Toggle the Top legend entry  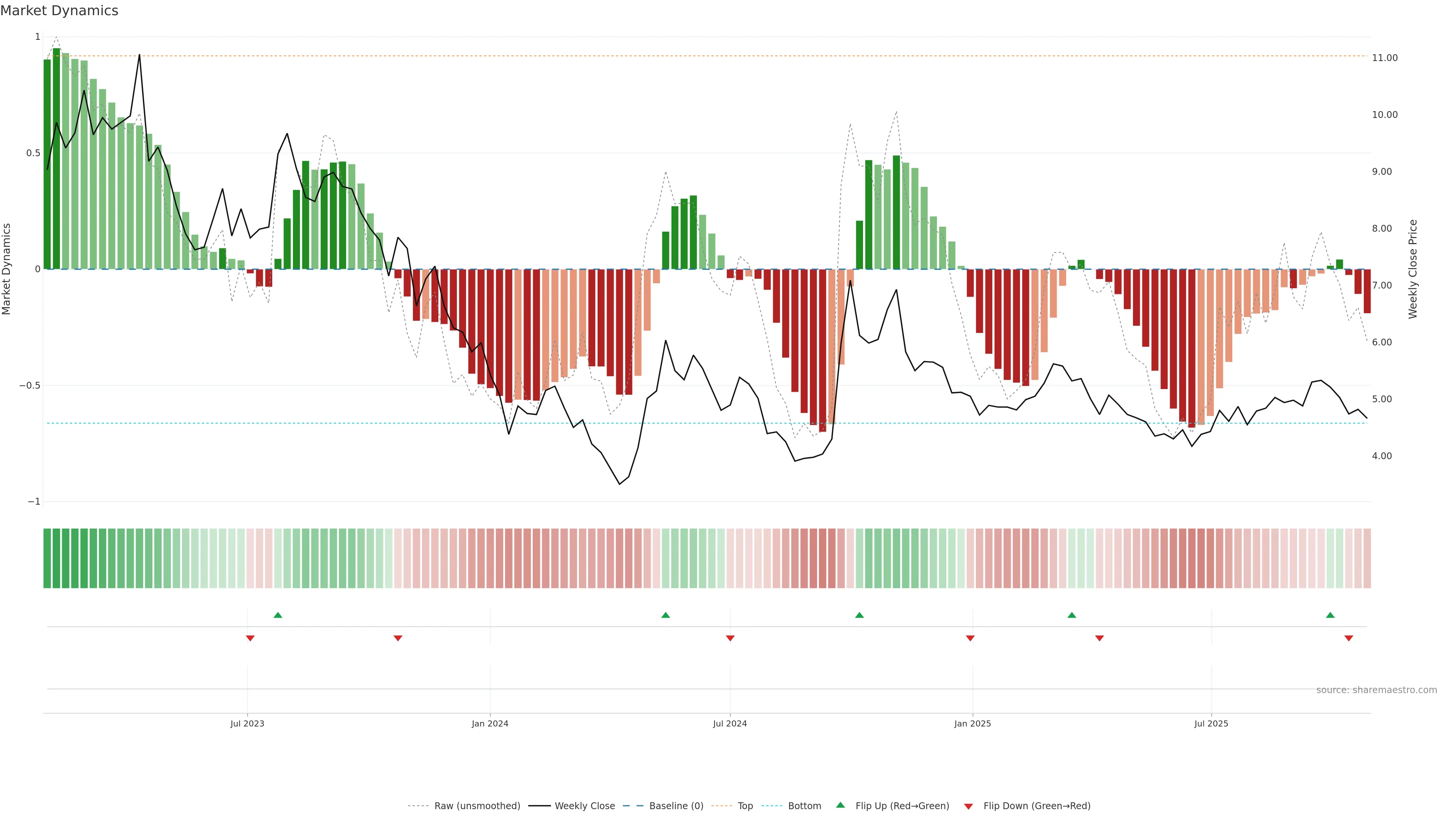[745, 805]
